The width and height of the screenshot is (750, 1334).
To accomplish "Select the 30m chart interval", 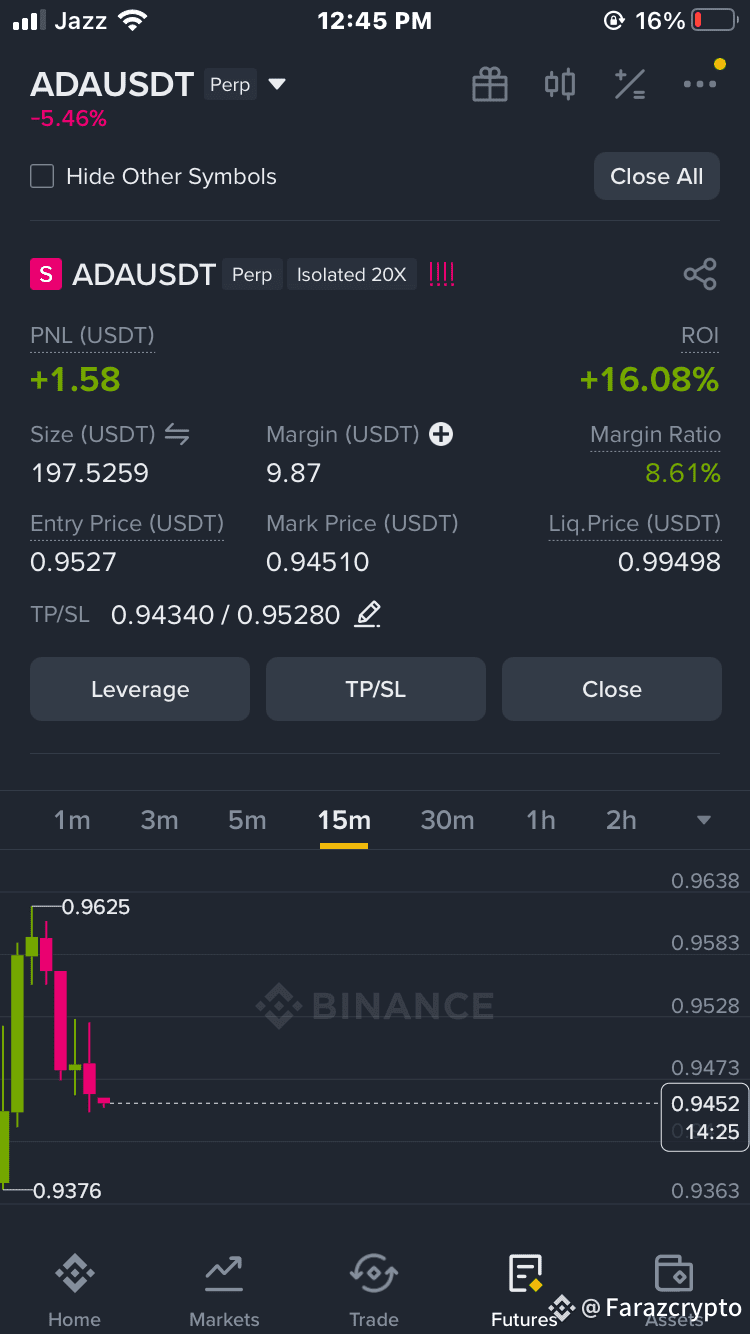I will coord(447,820).
